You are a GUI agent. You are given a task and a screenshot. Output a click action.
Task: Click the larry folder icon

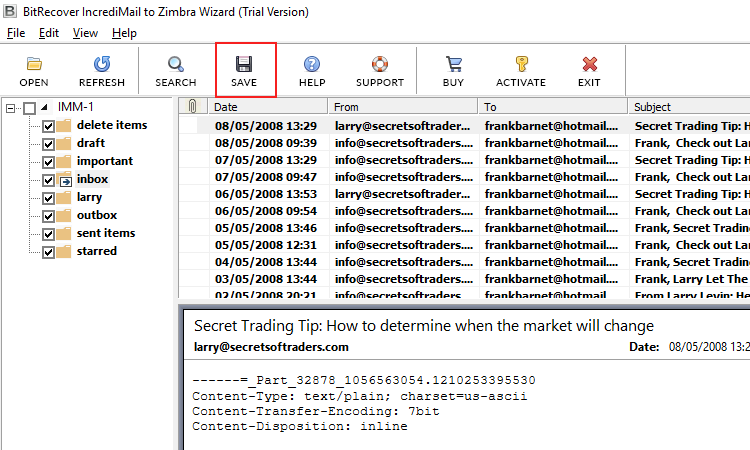tap(64, 198)
